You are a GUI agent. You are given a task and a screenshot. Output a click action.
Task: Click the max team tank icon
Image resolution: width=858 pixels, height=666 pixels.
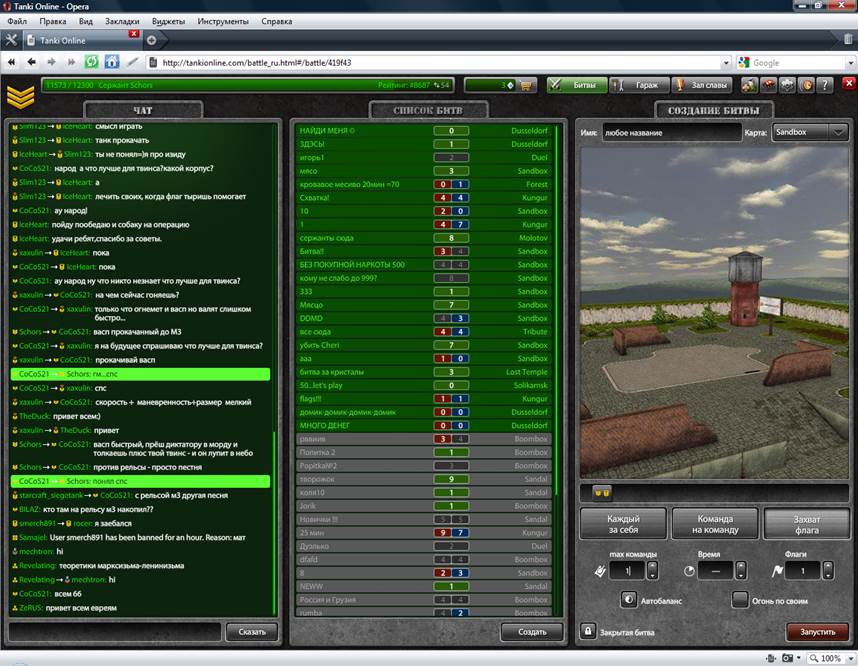pos(600,571)
